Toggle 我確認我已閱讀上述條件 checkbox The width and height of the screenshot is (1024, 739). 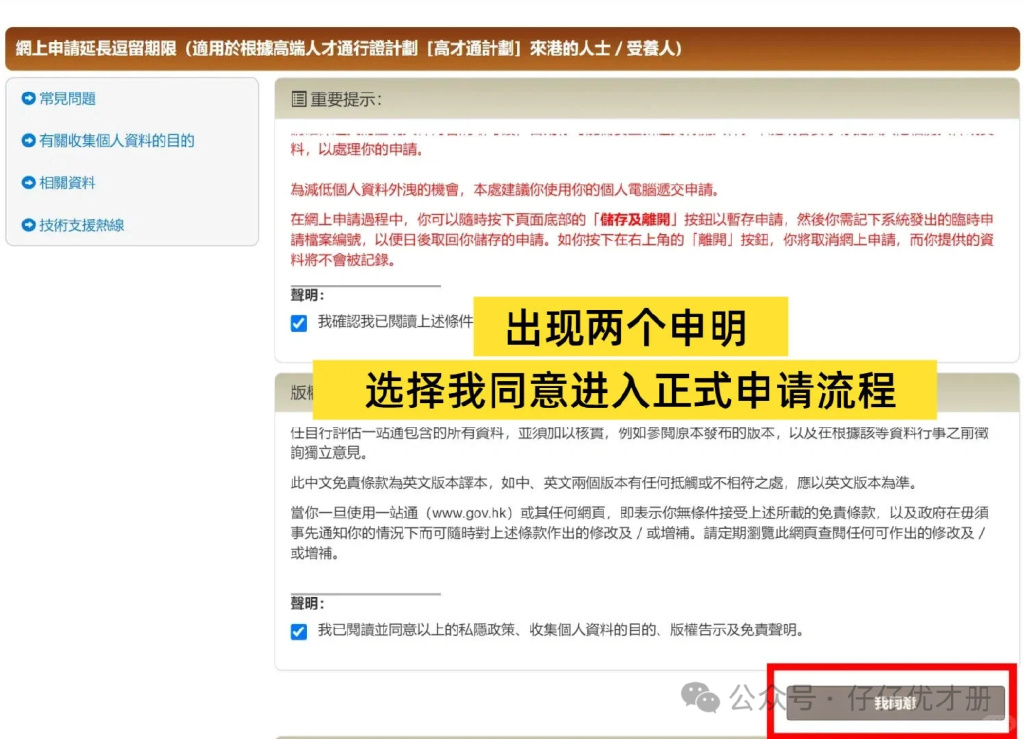(298, 323)
